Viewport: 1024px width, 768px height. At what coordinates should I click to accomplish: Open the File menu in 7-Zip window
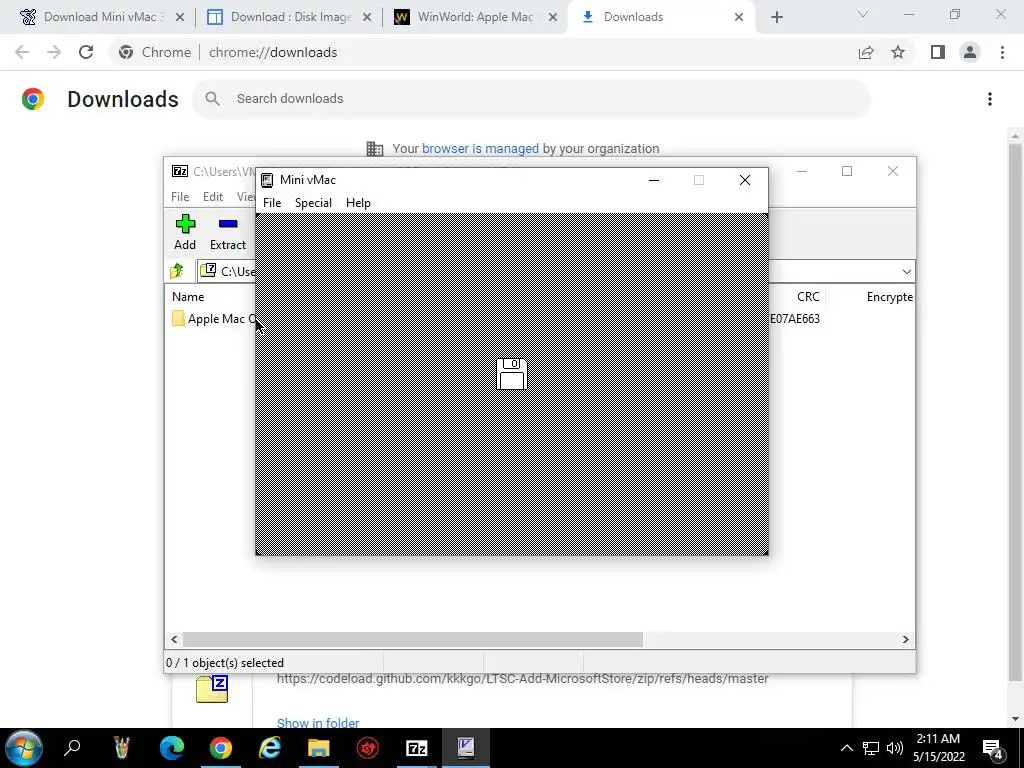(180, 197)
